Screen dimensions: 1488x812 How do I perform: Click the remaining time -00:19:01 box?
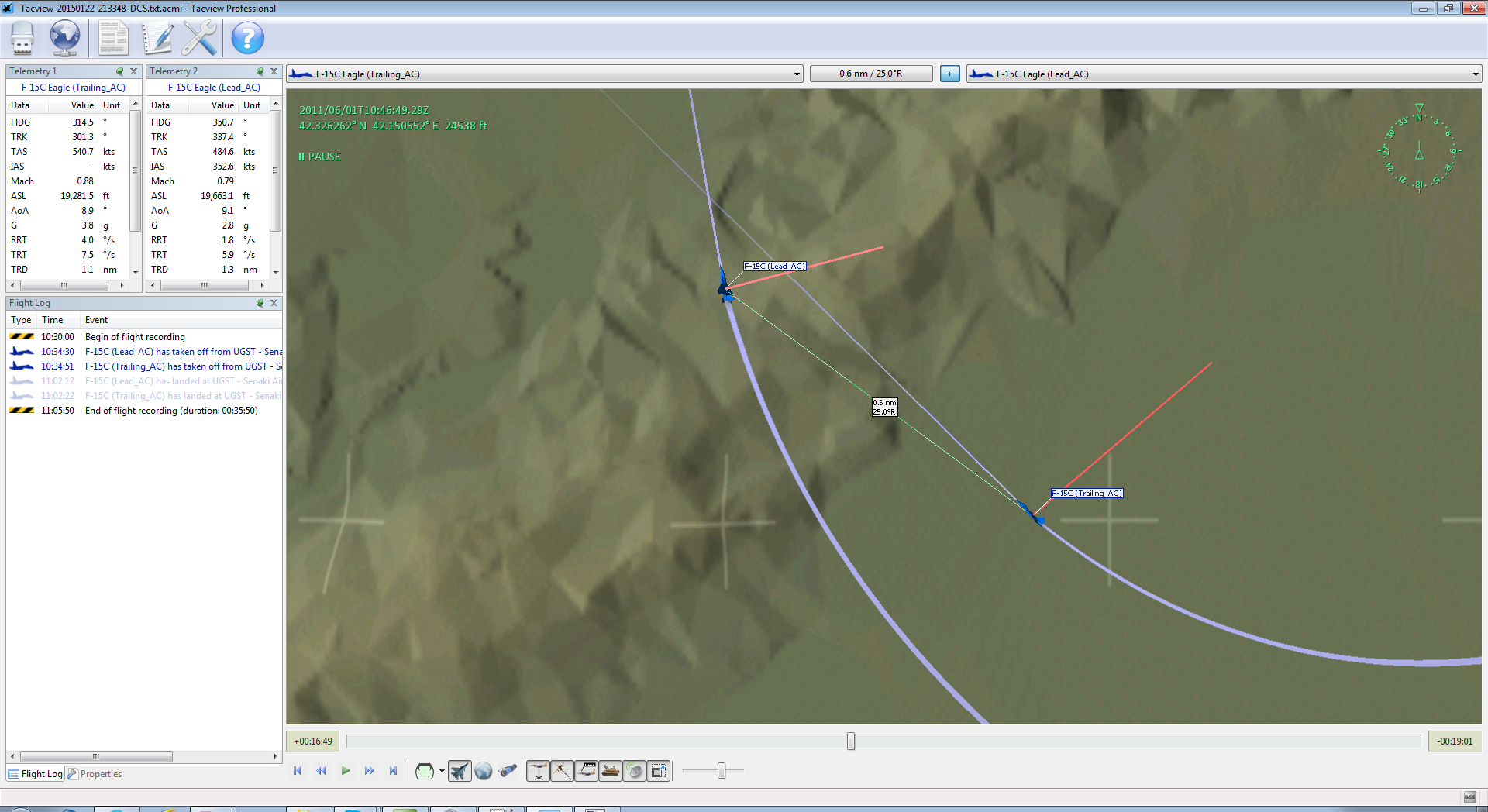coord(1455,741)
